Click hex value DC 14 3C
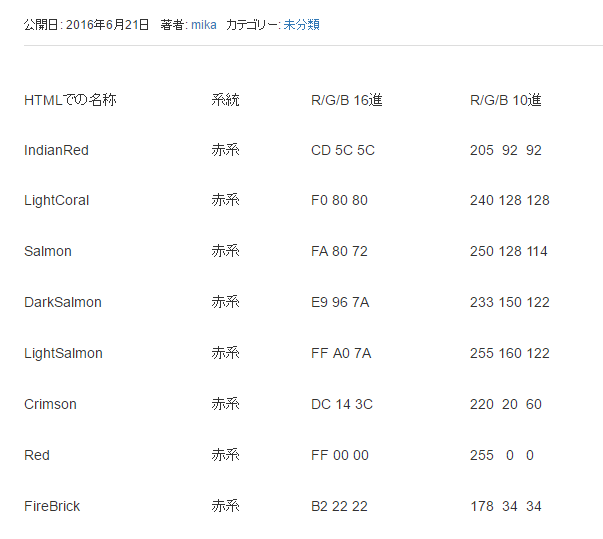 click(x=341, y=404)
